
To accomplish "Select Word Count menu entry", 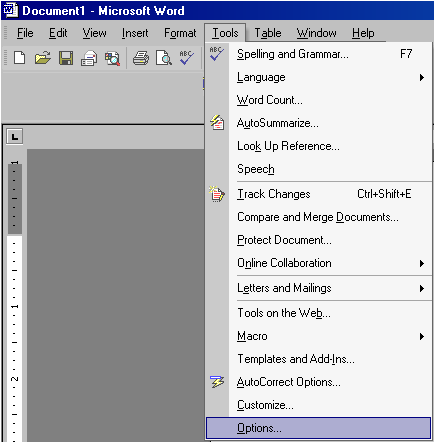I will coord(318,100).
